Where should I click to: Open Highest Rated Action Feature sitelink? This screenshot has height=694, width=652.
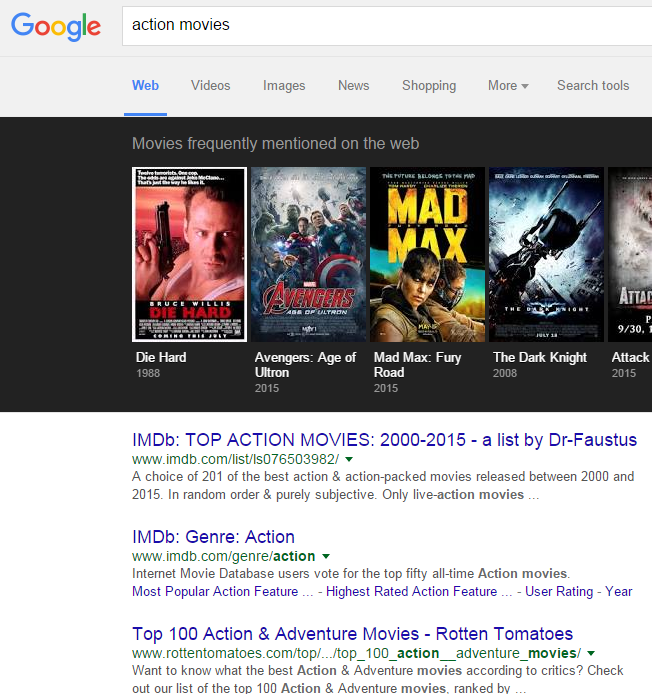point(419,591)
